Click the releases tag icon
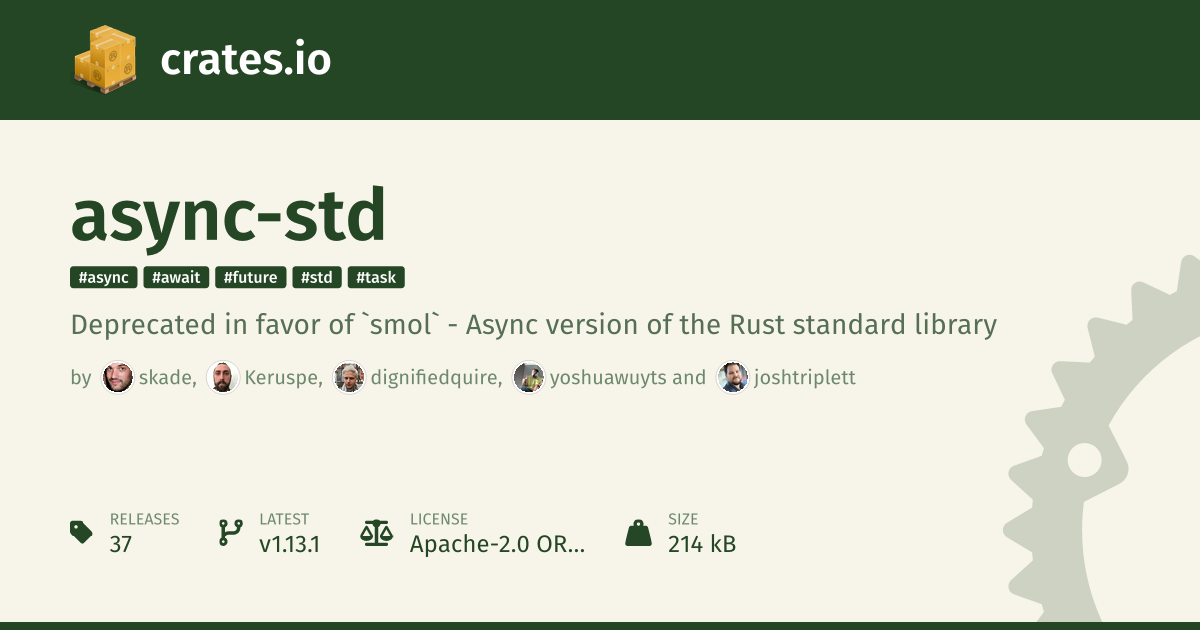Viewport: 1200px width, 630px height. (82, 532)
